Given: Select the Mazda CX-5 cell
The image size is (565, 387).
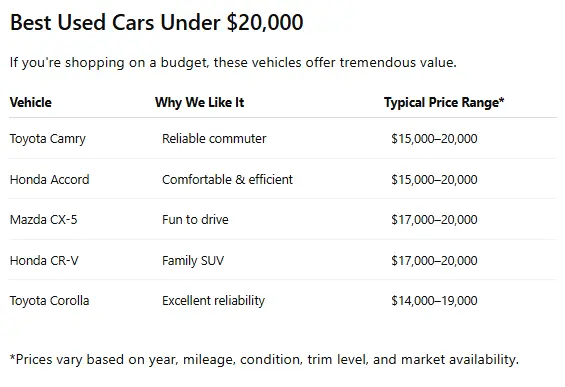Looking at the screenshot, I should [x=44, y=219].
